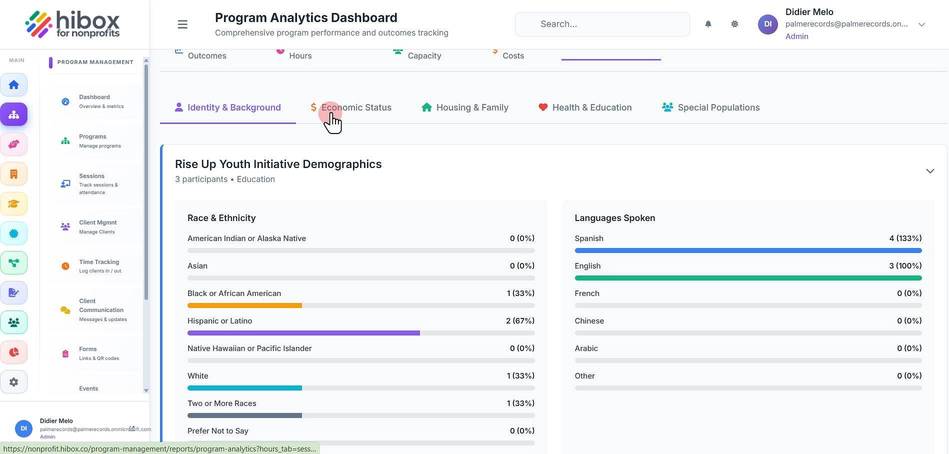
Task: Click sidebar scrollbar down arrow
Action: coord(146,391)
